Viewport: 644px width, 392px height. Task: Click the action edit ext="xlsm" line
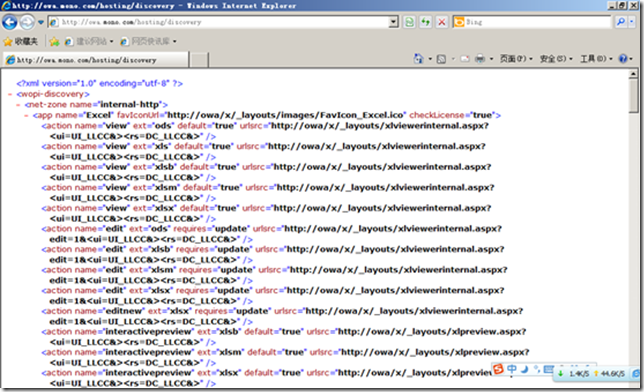(x=274, y=275)
